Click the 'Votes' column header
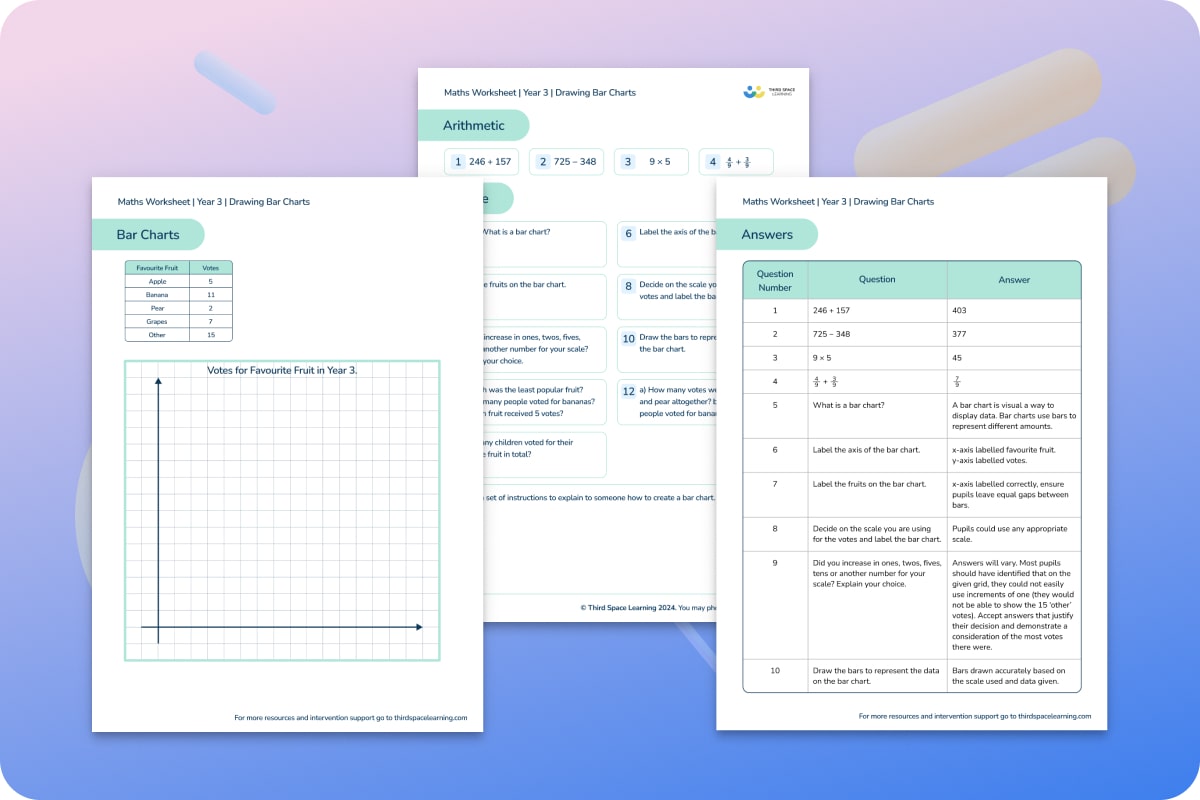Viewport: 1200px width, 800px height. (211, 268)
